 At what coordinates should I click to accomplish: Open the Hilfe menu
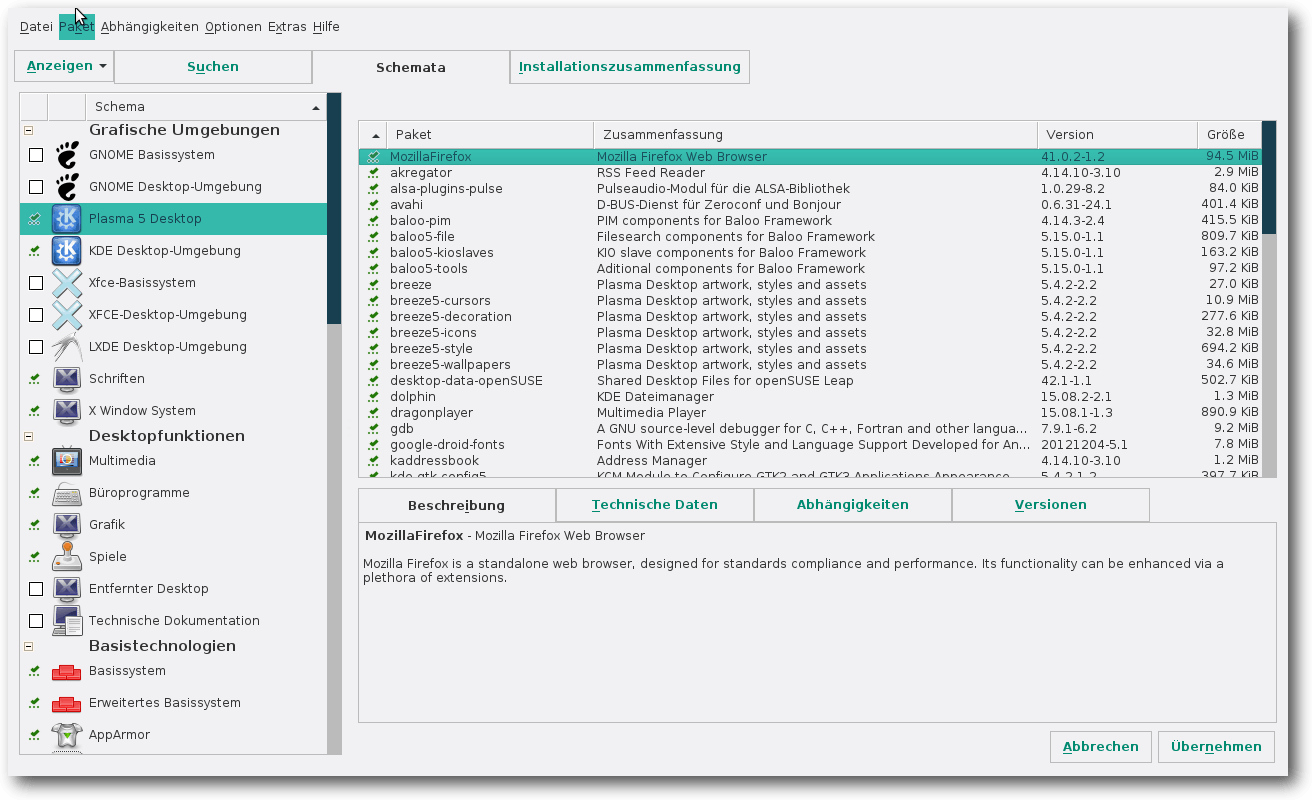pos(326,27)
